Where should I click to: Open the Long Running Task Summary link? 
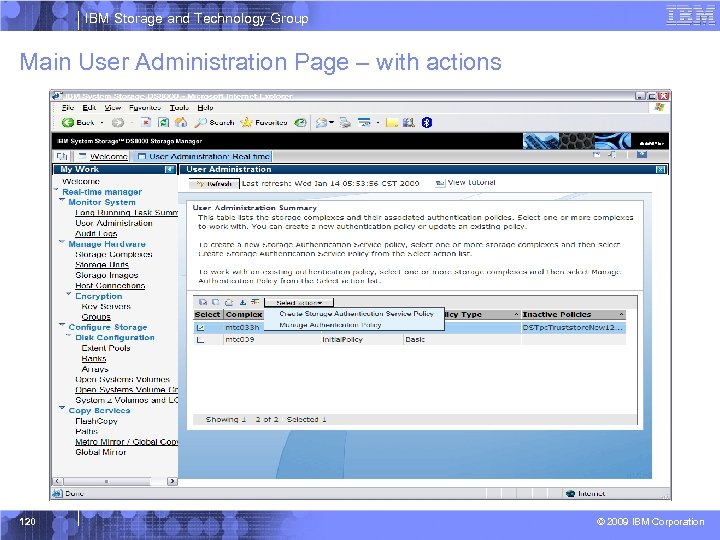(x=126, y=213)
